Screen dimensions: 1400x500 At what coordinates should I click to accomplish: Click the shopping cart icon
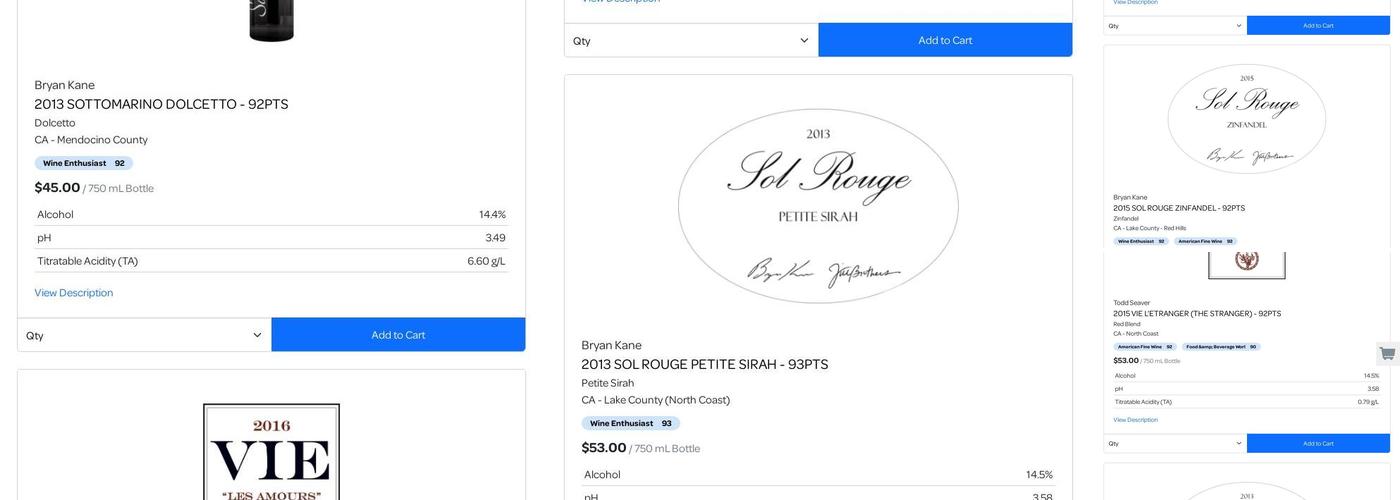point(1387,354)
